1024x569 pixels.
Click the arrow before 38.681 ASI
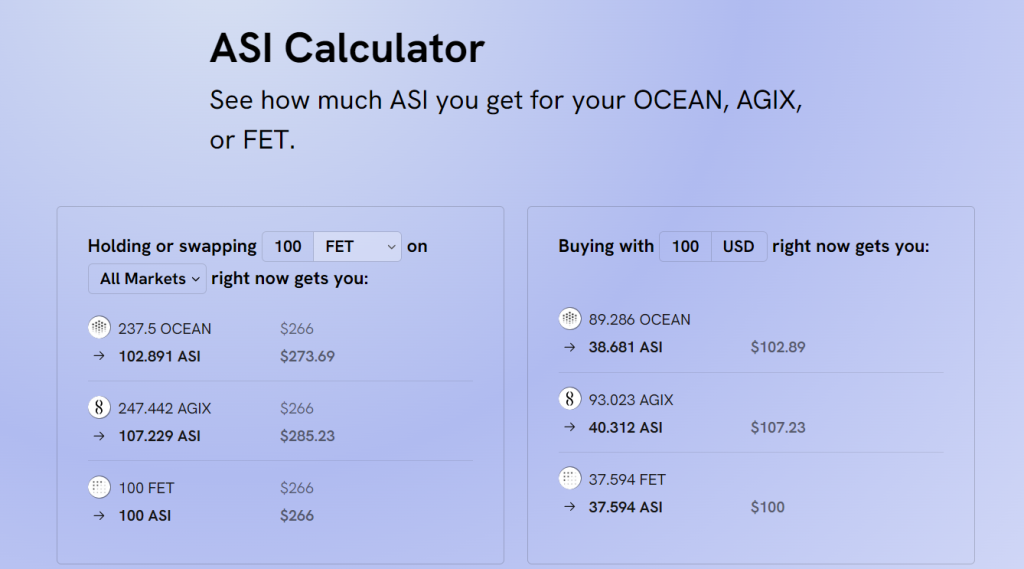pyautogui.click(x=570, y=347)
